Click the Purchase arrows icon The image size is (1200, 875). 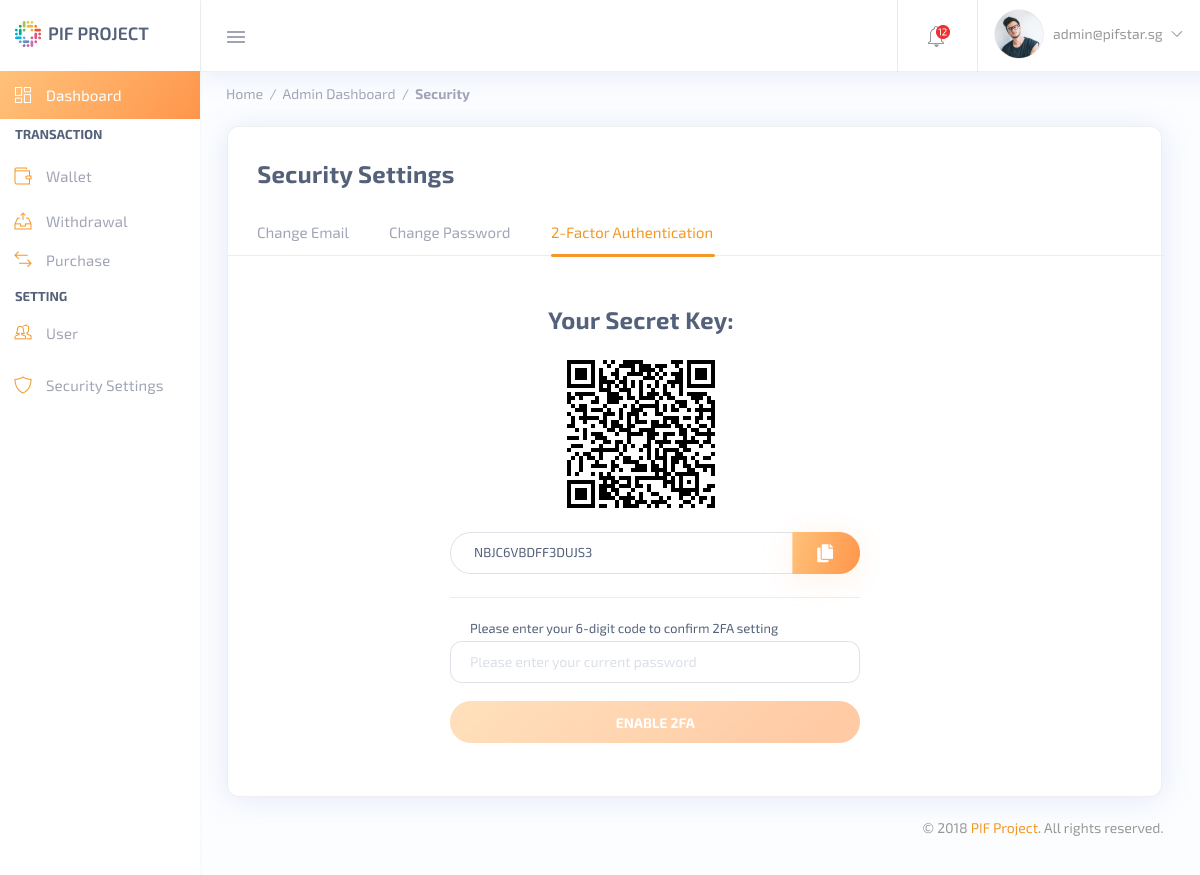click(23, 260)
